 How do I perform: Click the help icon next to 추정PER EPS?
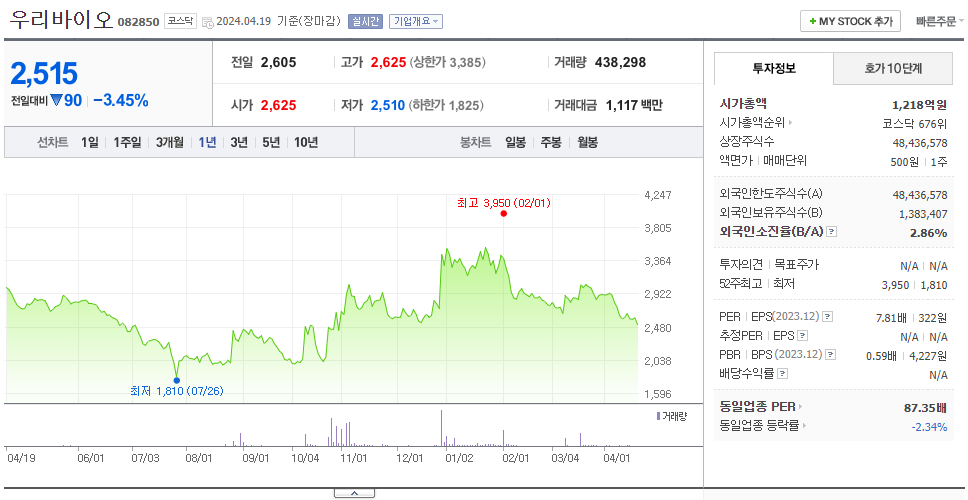point(803,336)
